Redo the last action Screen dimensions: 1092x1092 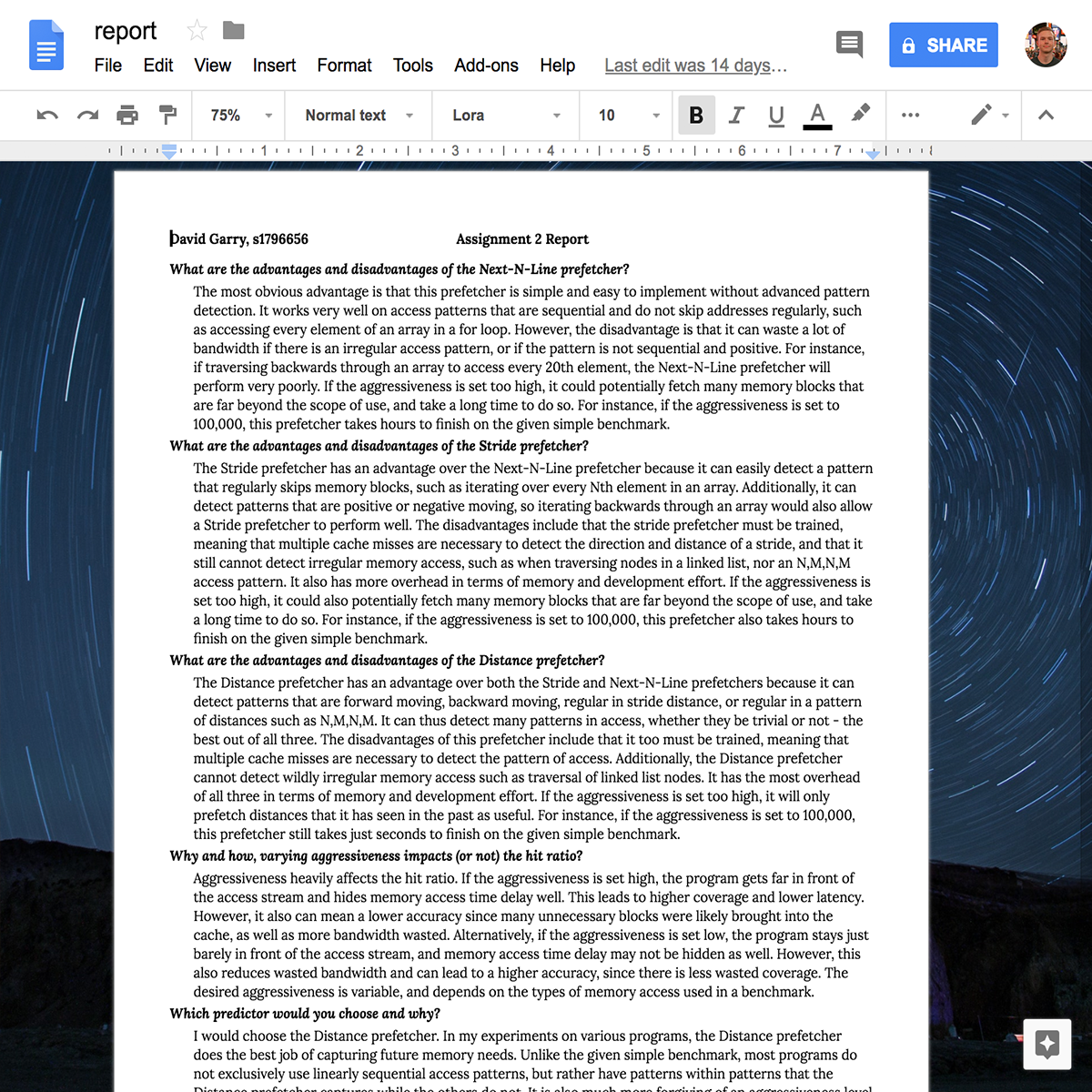tap(86, 116)
